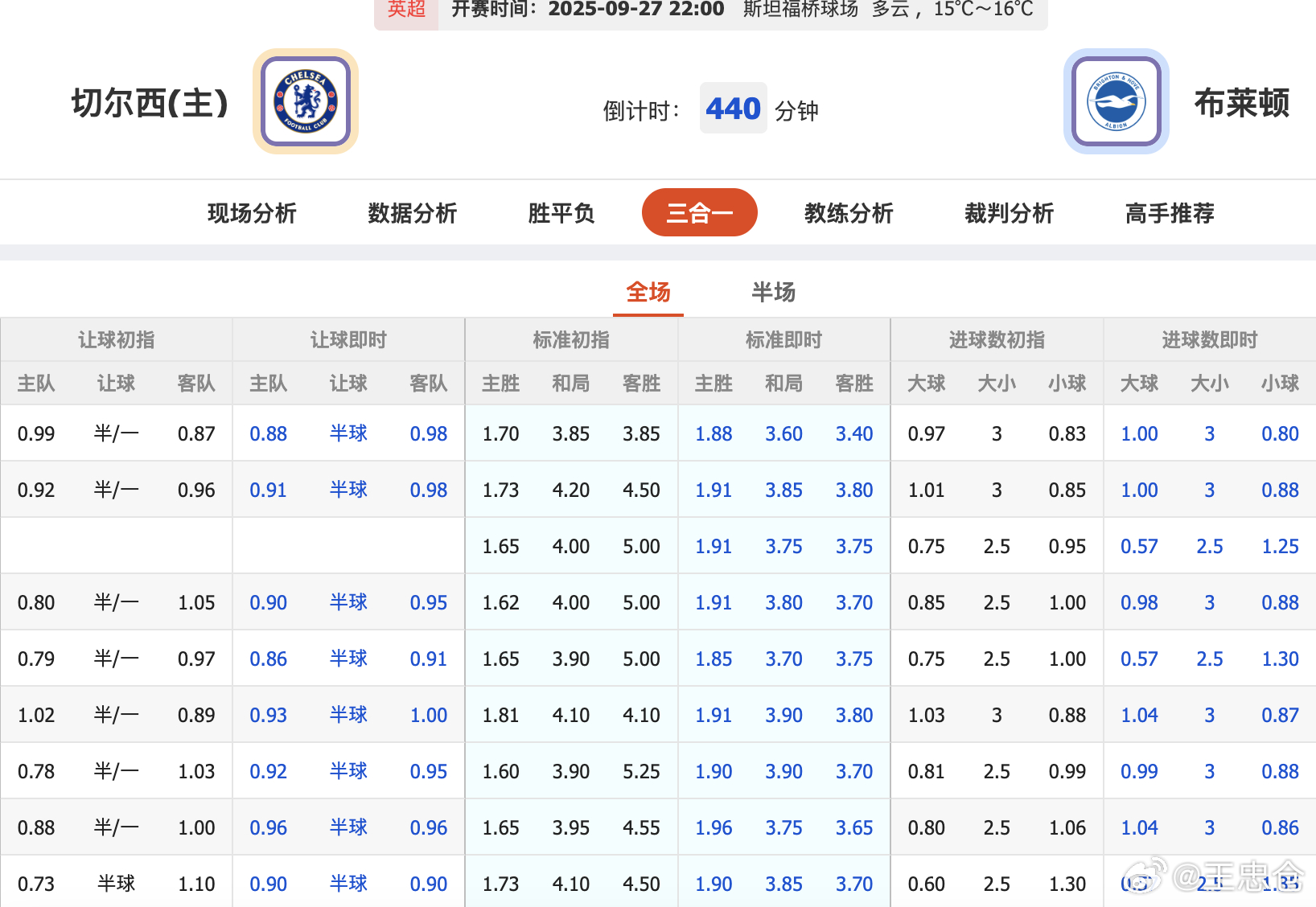The image size is (1316, 907).
Task: Click initial goals small-ball odds 1.06
Action: click(x=1067, y=827)
